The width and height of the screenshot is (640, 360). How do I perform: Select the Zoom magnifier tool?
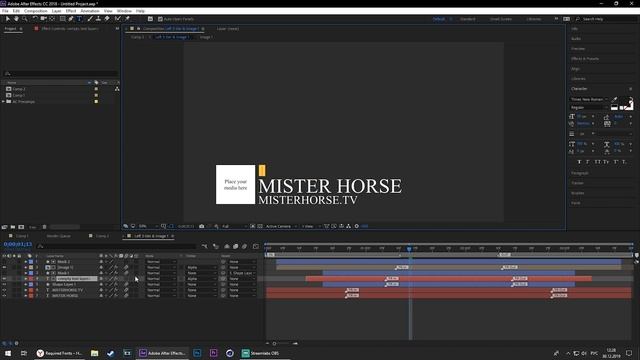tap(25, 19)
